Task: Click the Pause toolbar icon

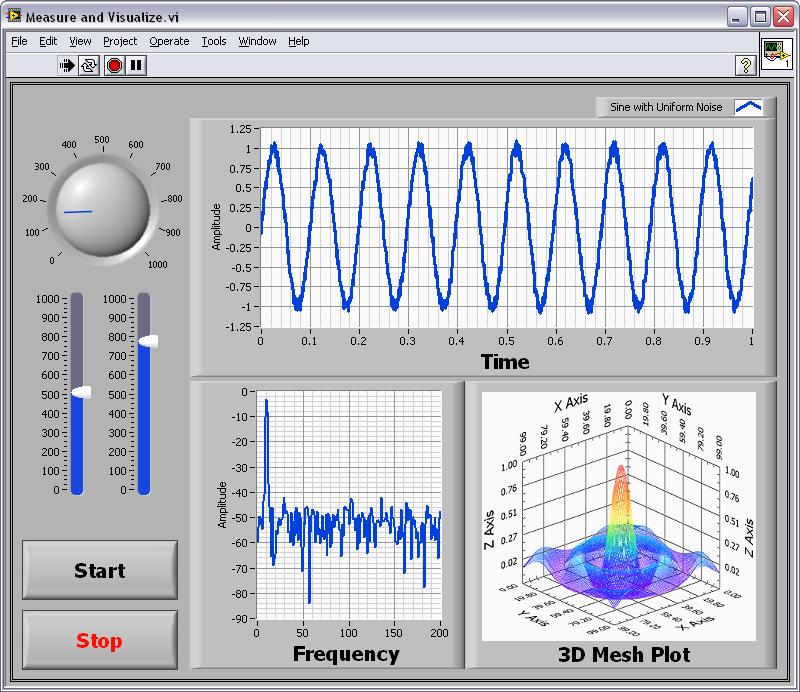Action: click(137, 65)
